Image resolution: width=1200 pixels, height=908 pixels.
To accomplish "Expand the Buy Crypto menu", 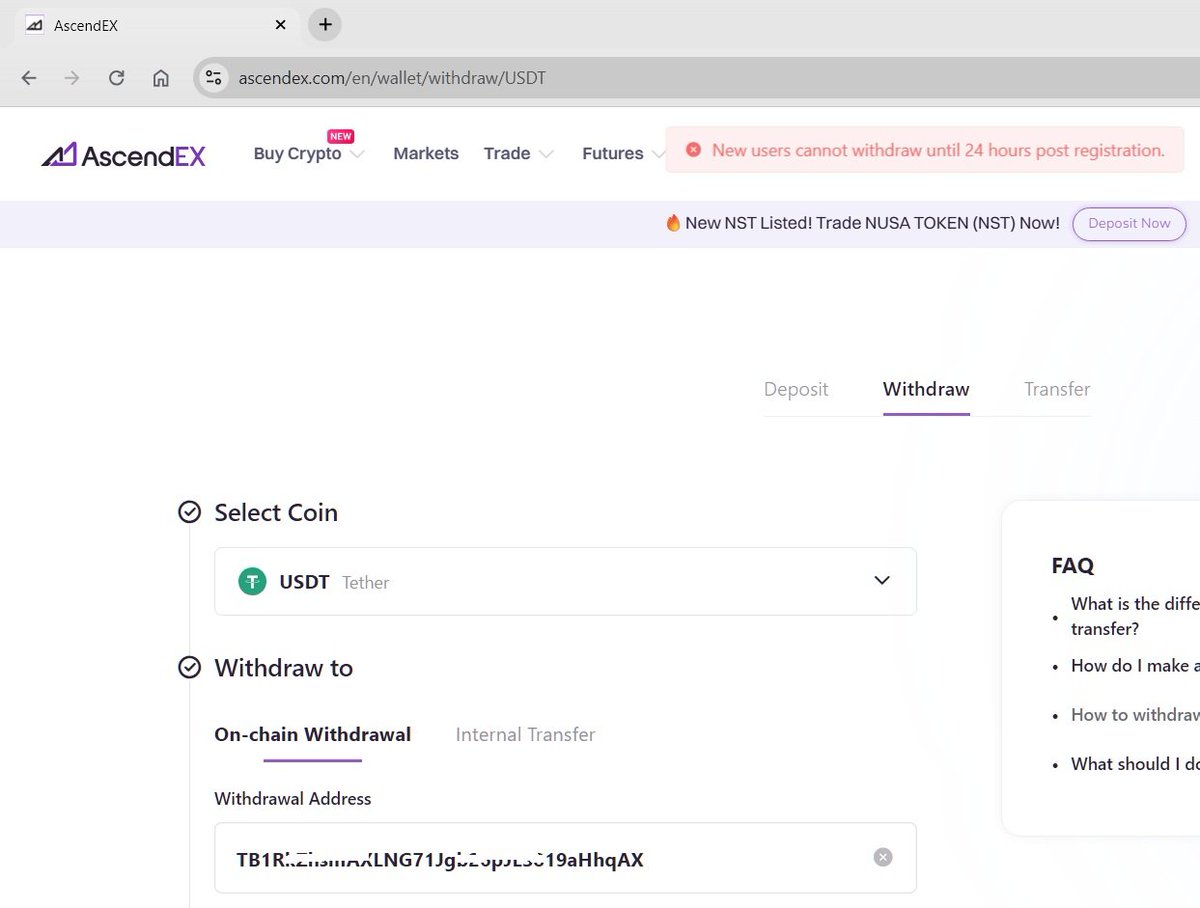I will coord(309,154).
